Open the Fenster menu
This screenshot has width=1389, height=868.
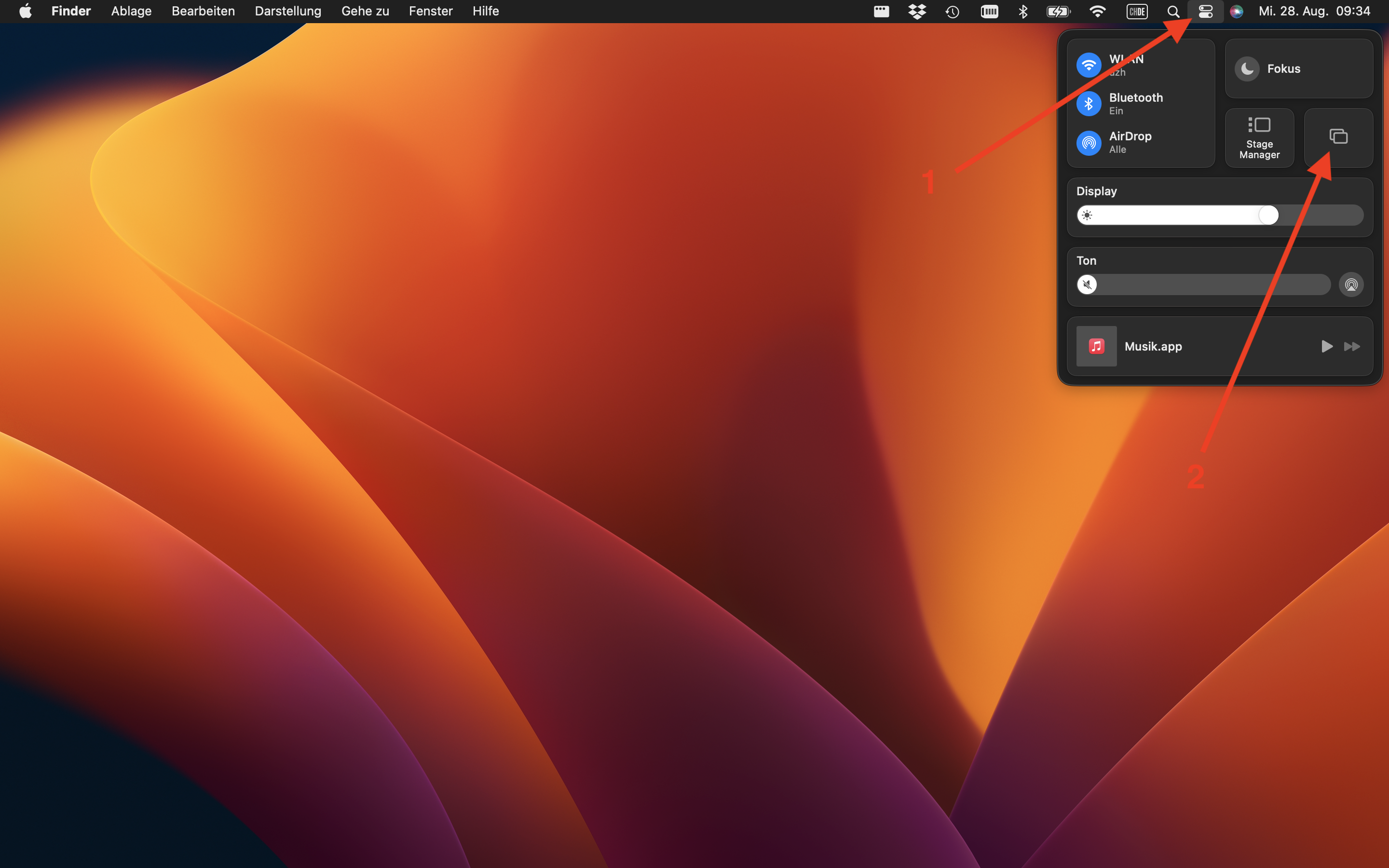pyautogui.click(x=430, y=11)
